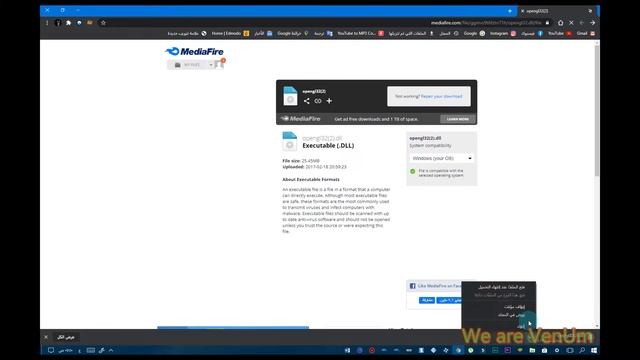Click the stop loading X button
This screenshot has height=360, width=640.
[x=571, y=23]
